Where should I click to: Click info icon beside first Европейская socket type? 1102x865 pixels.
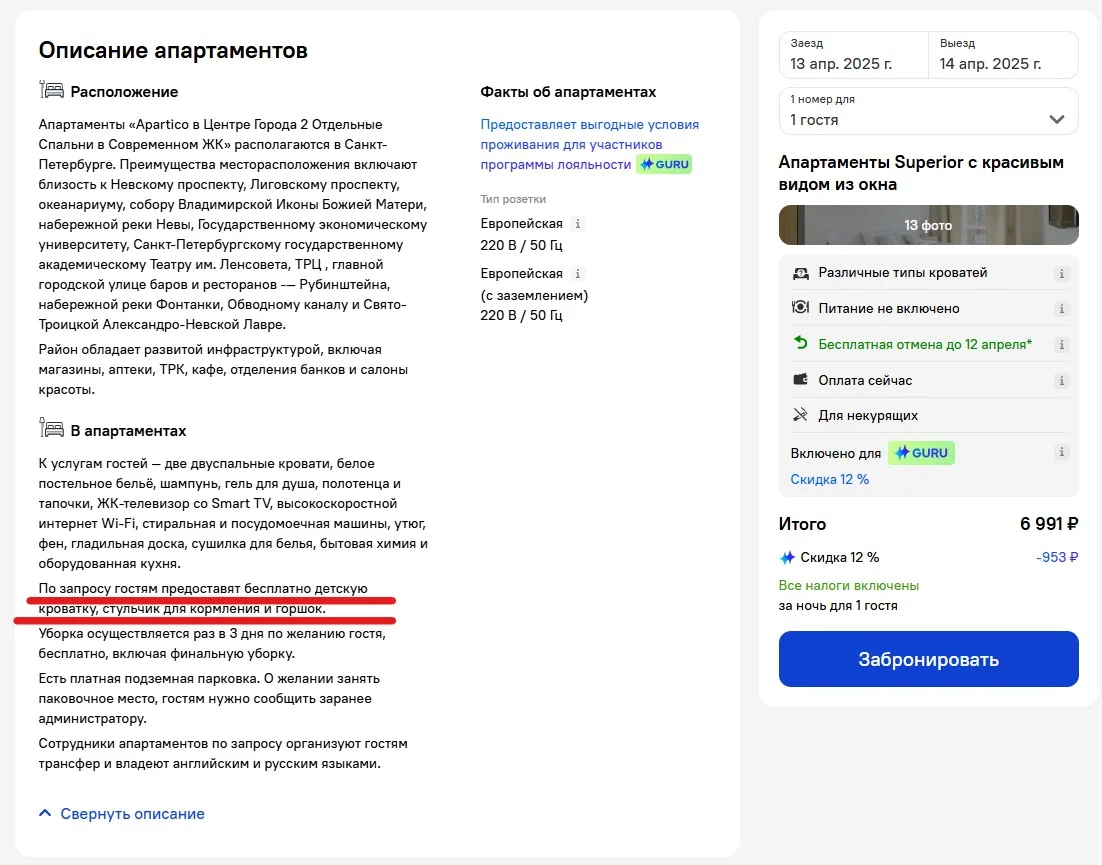click(x=578, y=223)
